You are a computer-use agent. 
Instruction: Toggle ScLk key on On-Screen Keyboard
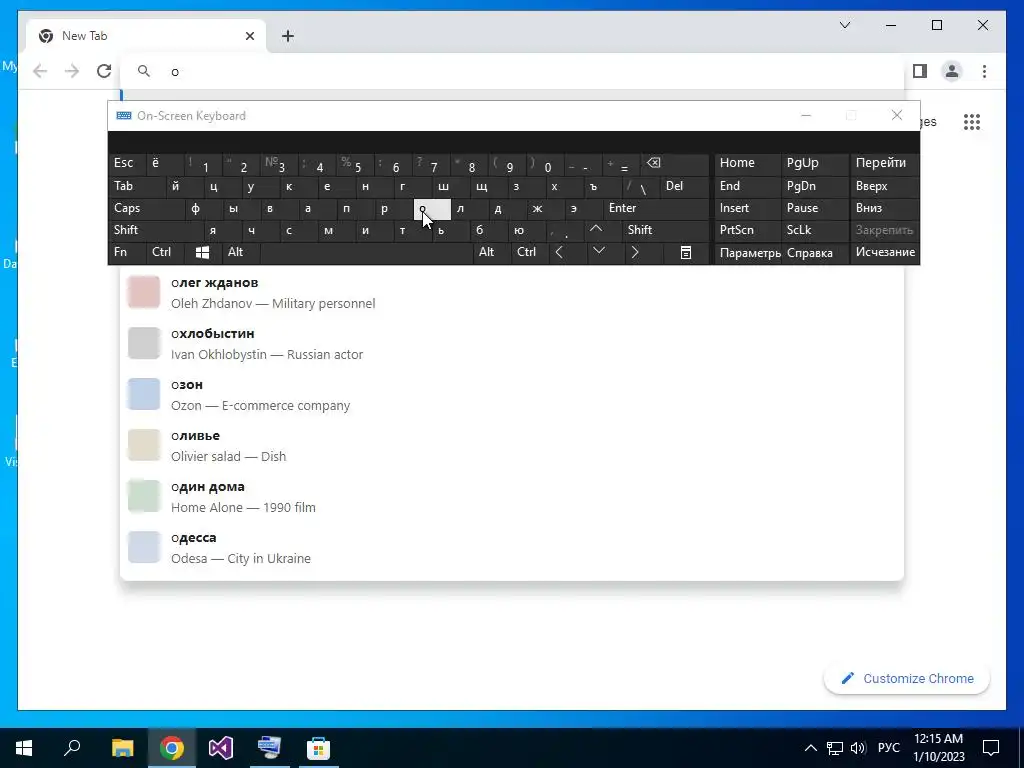pos(814,230)
